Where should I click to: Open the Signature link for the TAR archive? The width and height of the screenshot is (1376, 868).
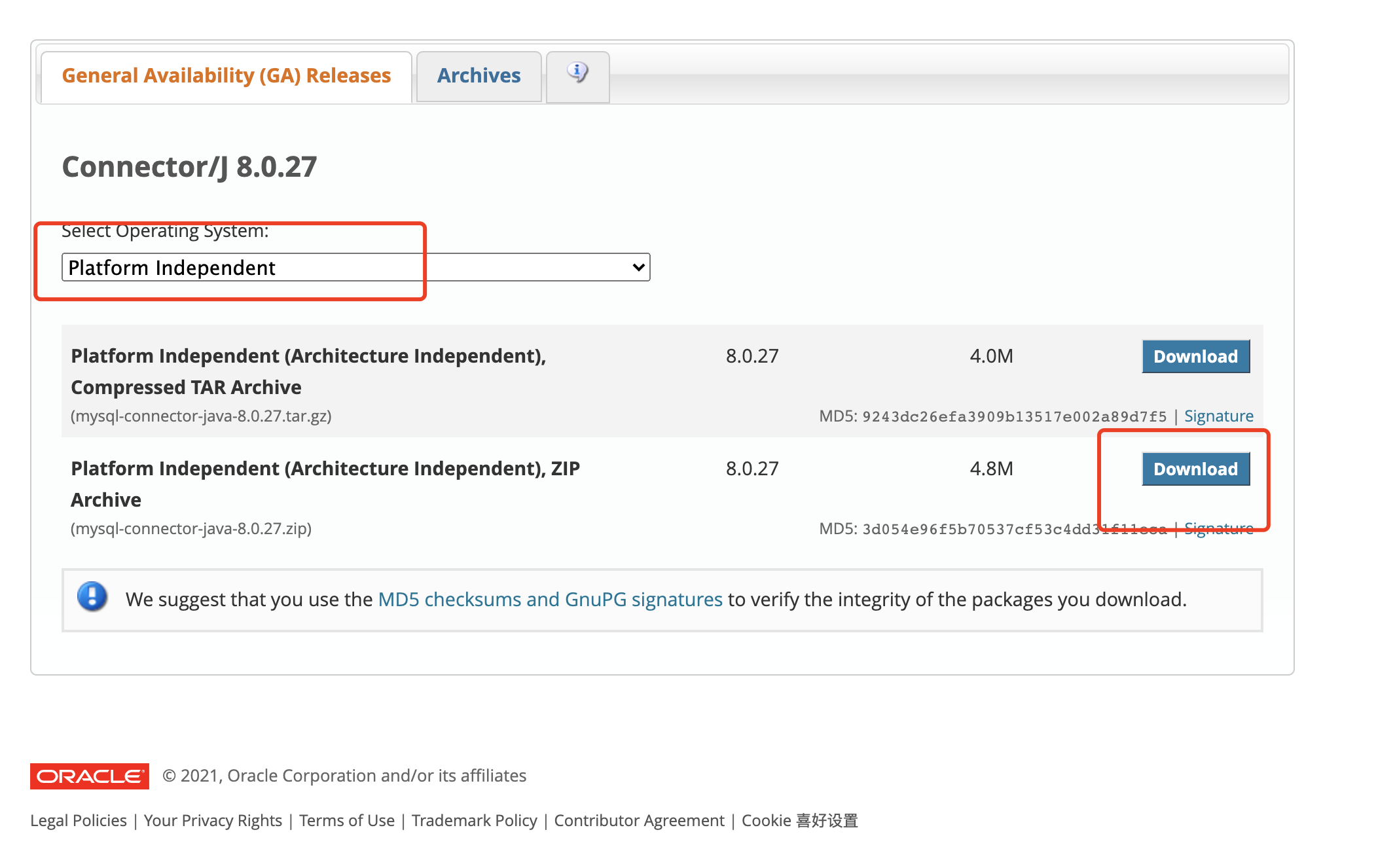(x=1219, y=416)
